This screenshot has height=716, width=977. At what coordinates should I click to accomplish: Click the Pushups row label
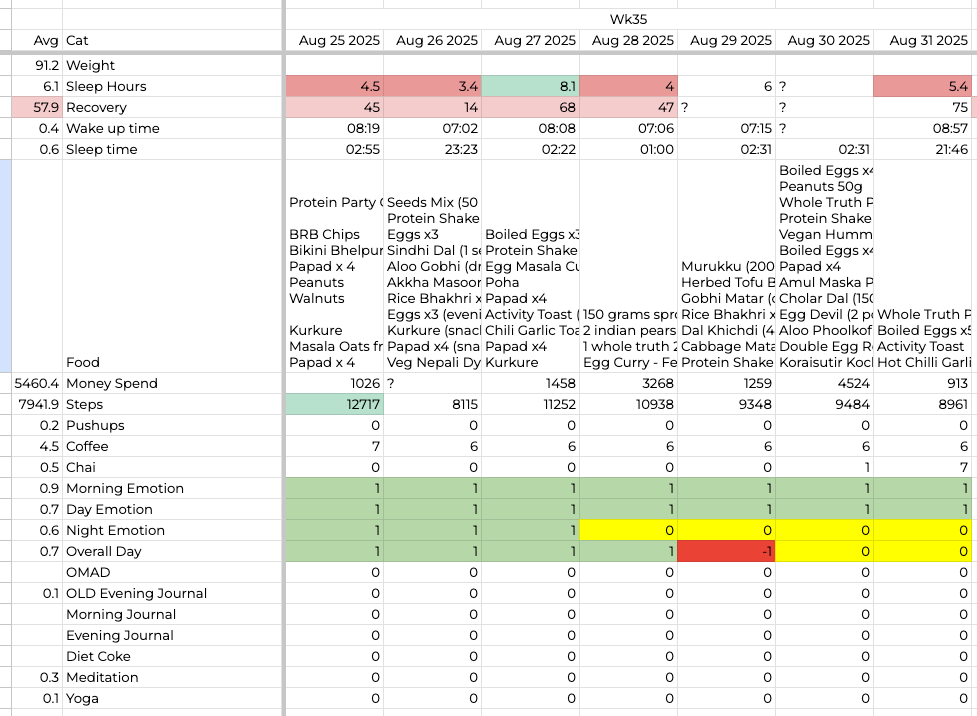click(x=95, y=426)
